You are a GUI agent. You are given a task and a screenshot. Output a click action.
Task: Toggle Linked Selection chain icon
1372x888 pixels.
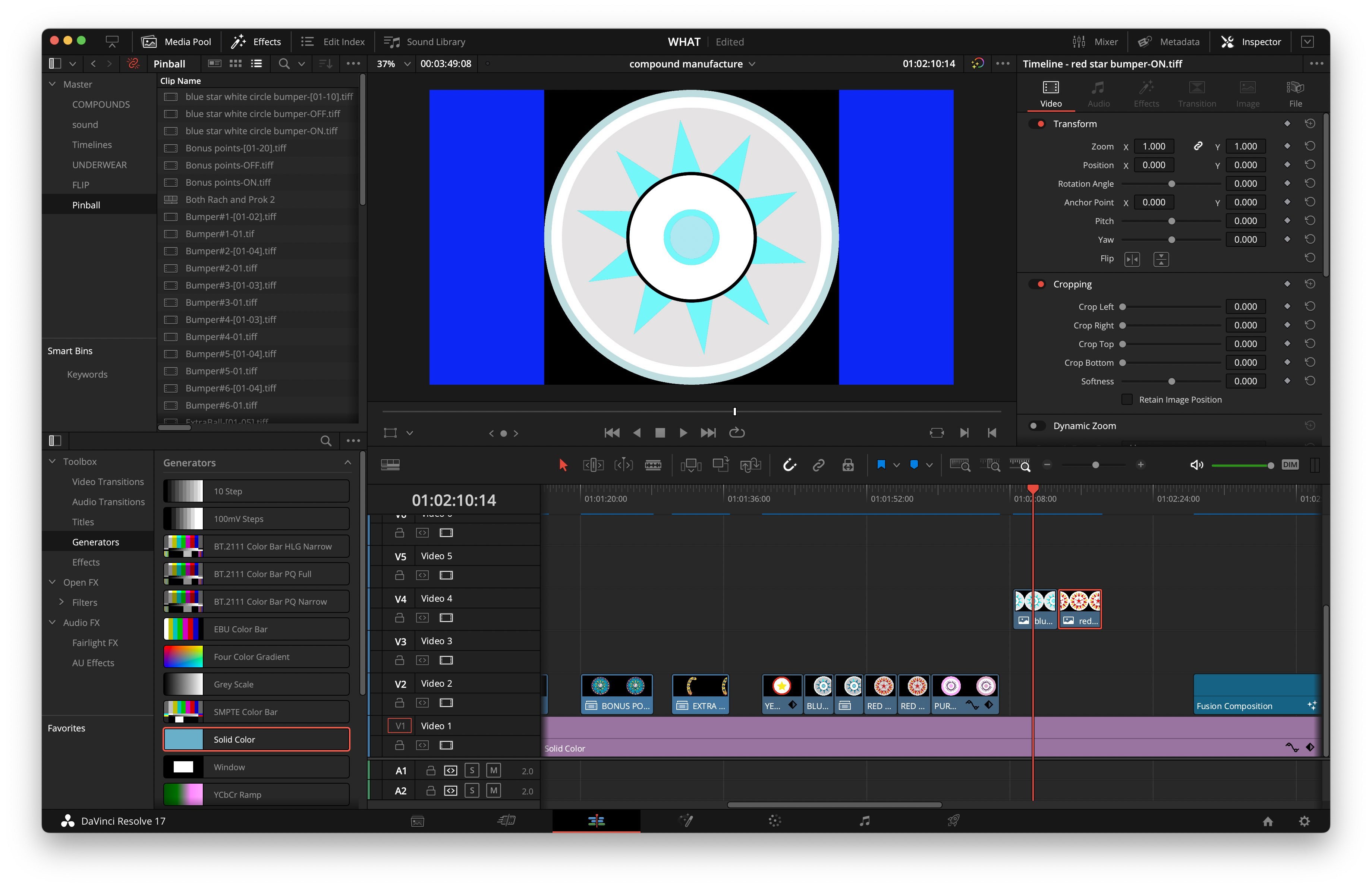(x=819, y=465)
